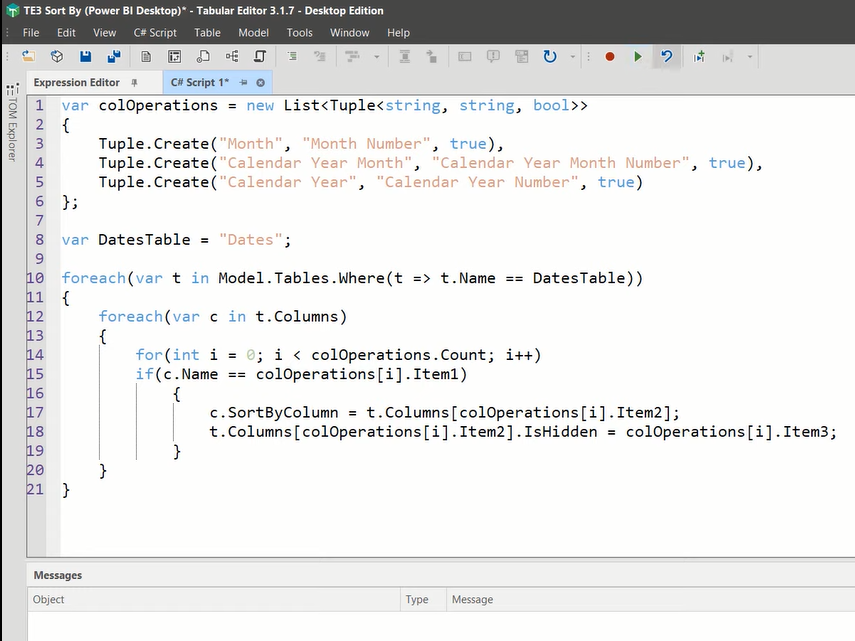The width and height of the screenshot is (855, 641).
Task: Click "Calendar Year Number" string on line 5
Action: pos(477,182)
